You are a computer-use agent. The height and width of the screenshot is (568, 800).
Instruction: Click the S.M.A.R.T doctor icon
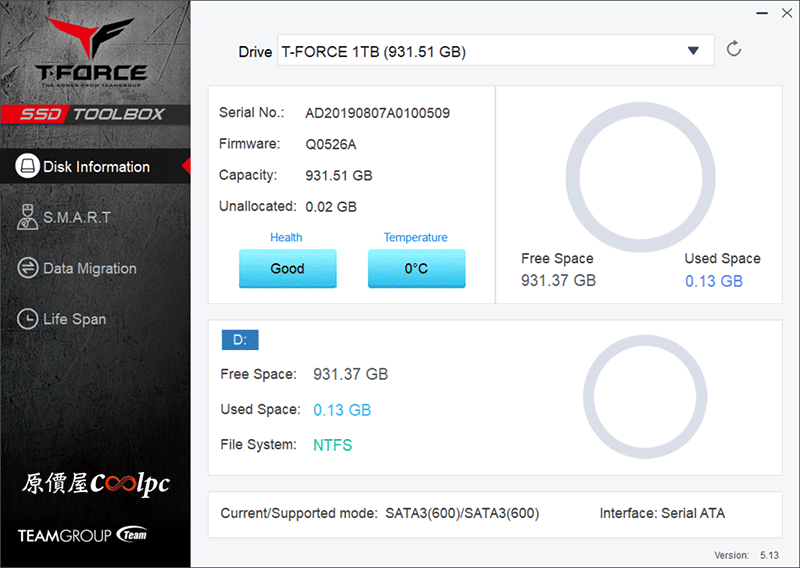click(27, 217)
